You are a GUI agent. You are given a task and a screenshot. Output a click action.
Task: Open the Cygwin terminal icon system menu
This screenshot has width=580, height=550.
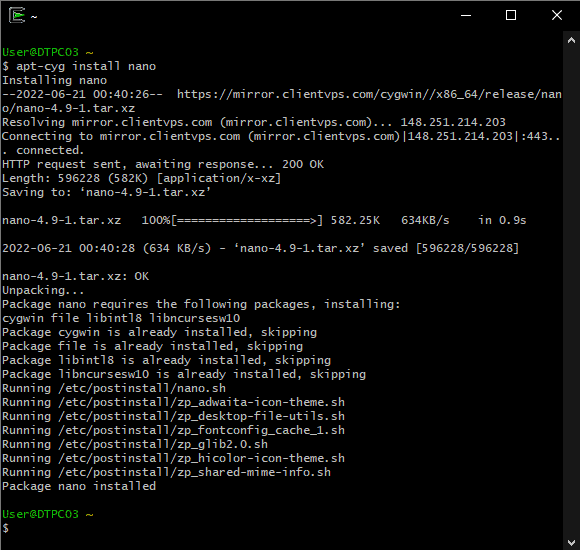tap(17, 16)
